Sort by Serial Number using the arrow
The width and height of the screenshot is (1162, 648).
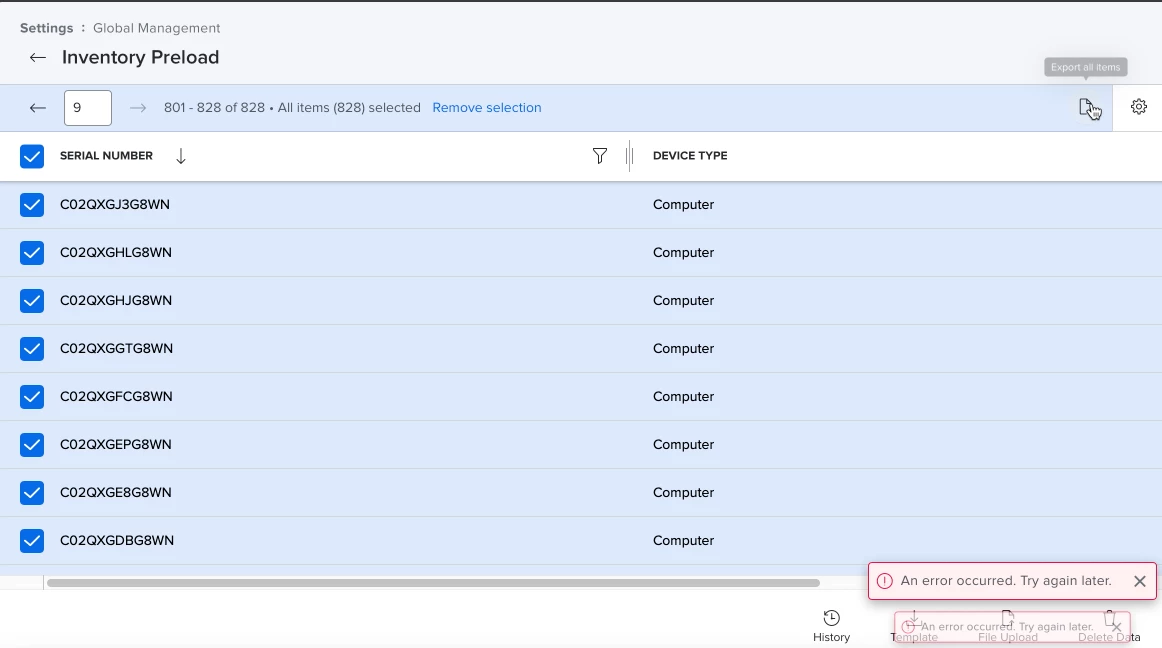181,156
